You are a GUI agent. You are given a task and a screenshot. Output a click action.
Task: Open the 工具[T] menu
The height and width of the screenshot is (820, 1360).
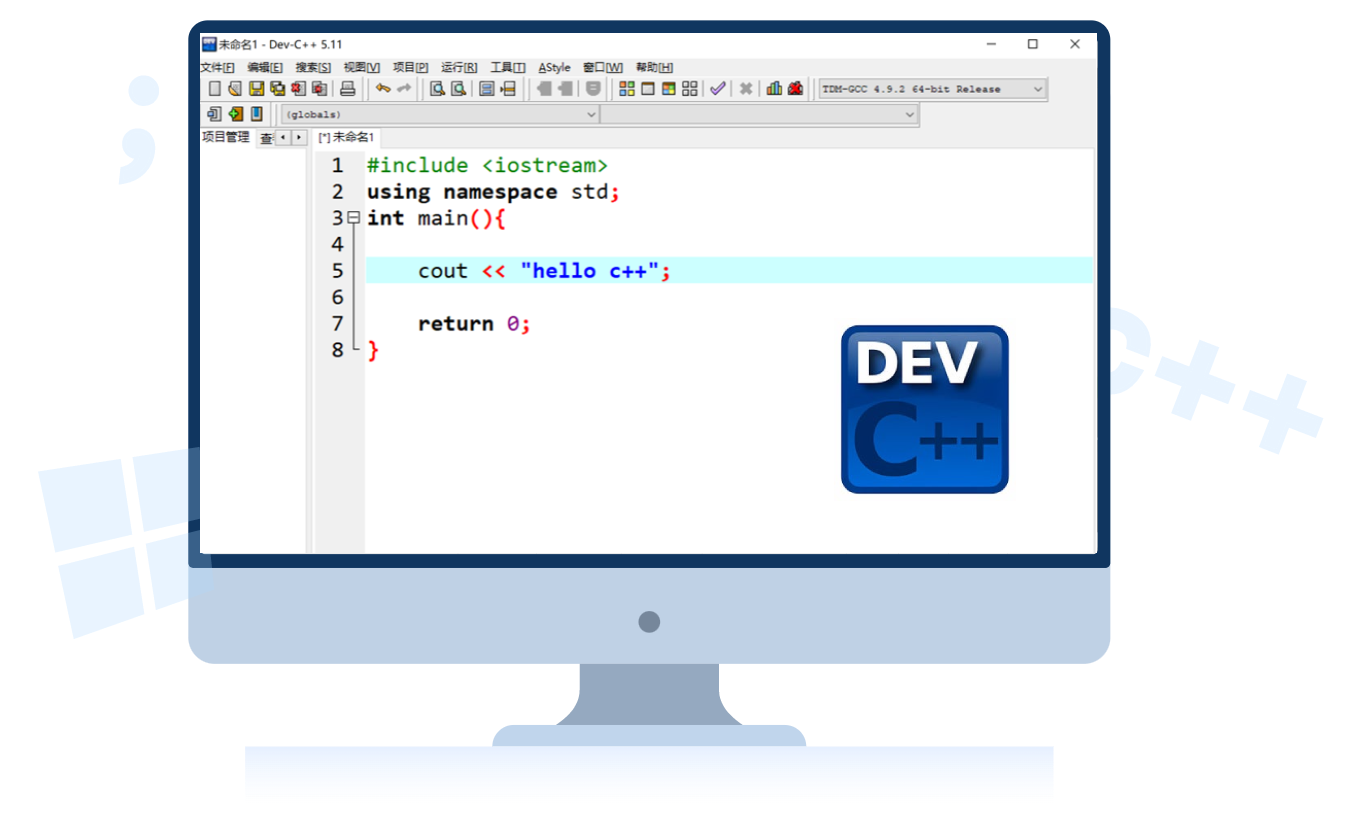pyautogui.click(x=508, y=68)
